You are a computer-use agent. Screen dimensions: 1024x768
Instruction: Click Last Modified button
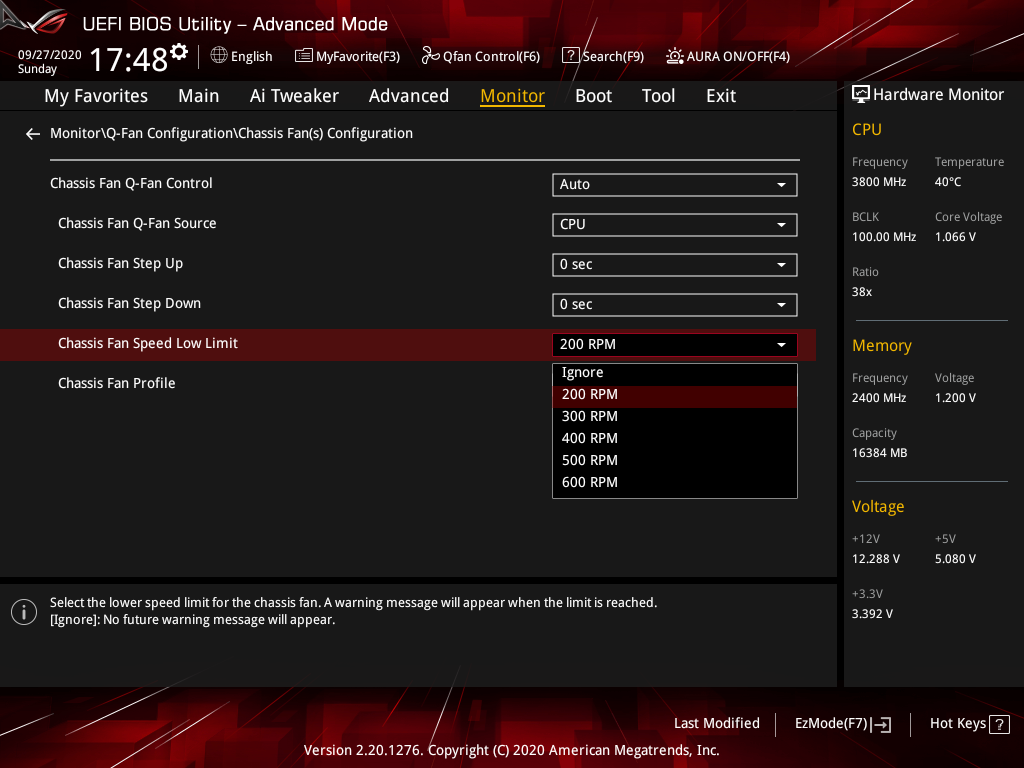716,724
